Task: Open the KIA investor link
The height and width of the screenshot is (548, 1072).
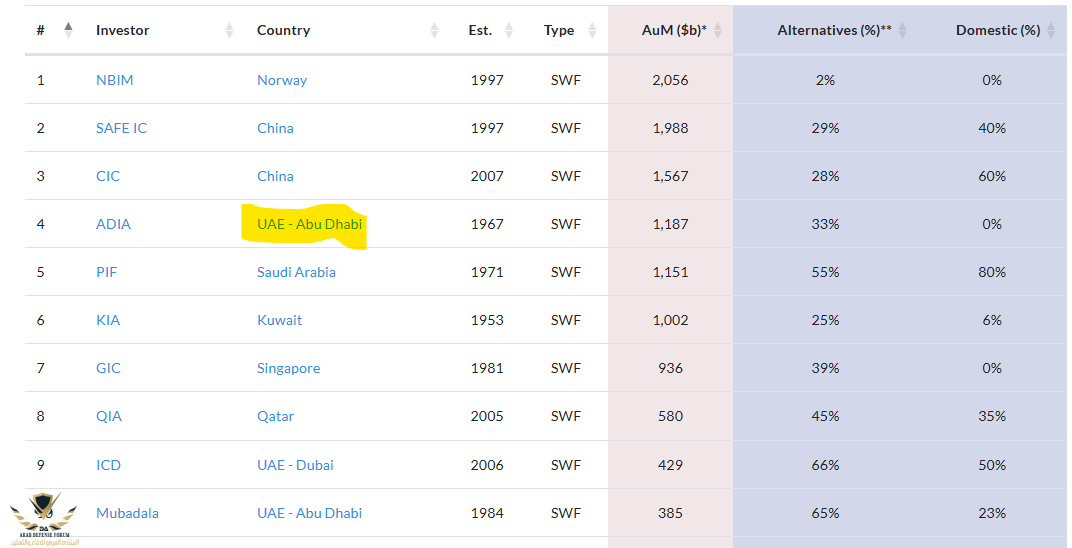Action: coord(107,320)
